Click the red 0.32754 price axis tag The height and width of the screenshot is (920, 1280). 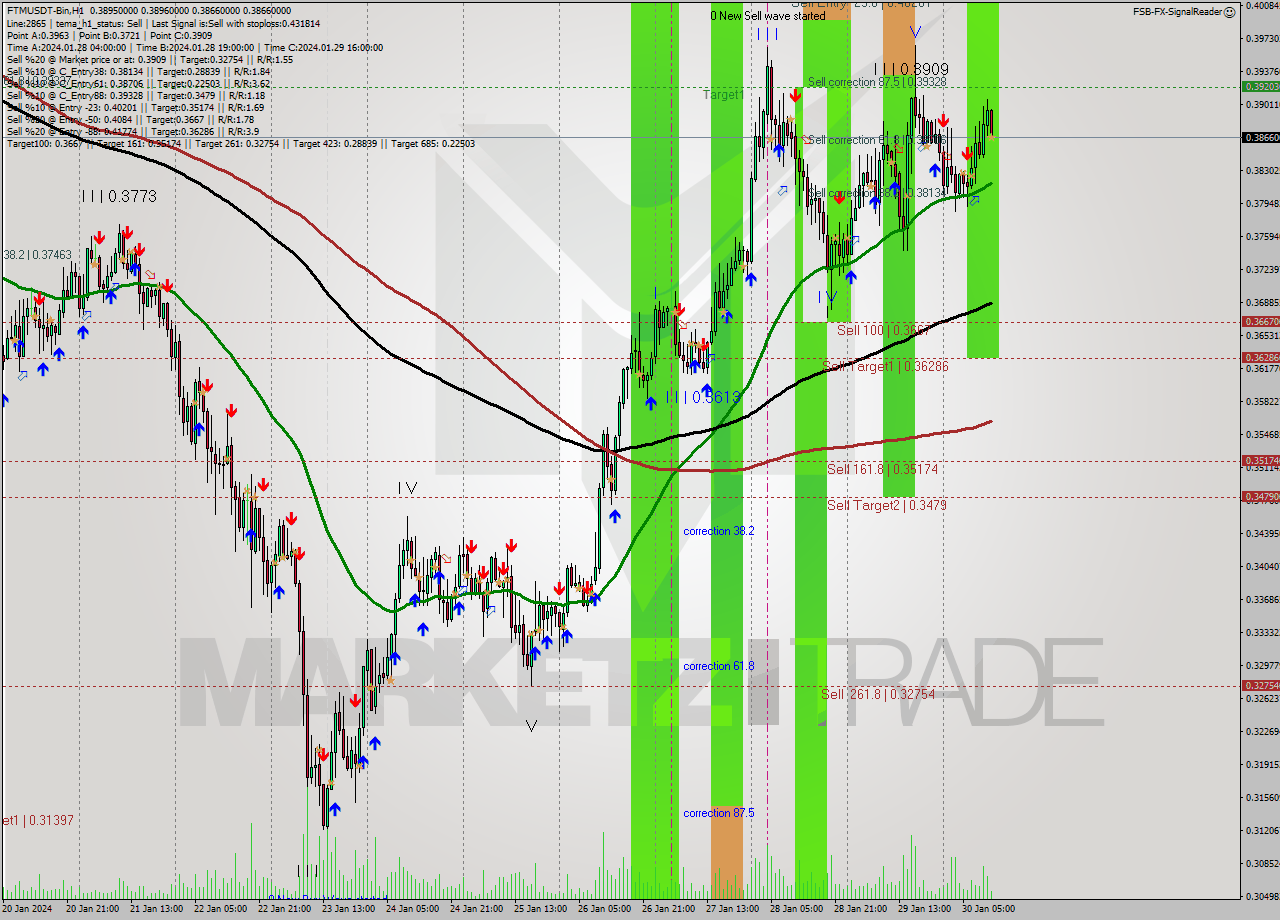point(1260,685)
